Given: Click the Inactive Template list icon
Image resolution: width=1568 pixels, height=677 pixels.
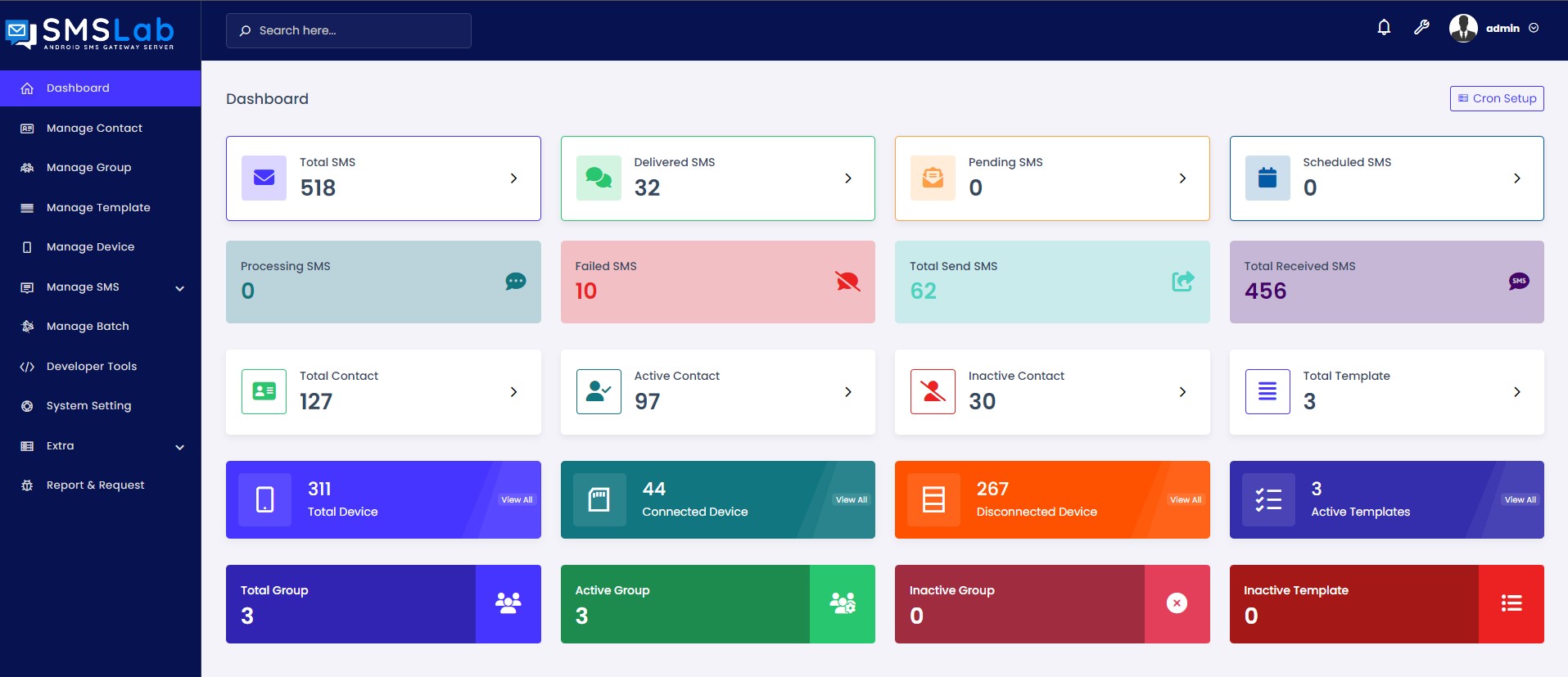Looking at the screenshot, I should 1511,604.
